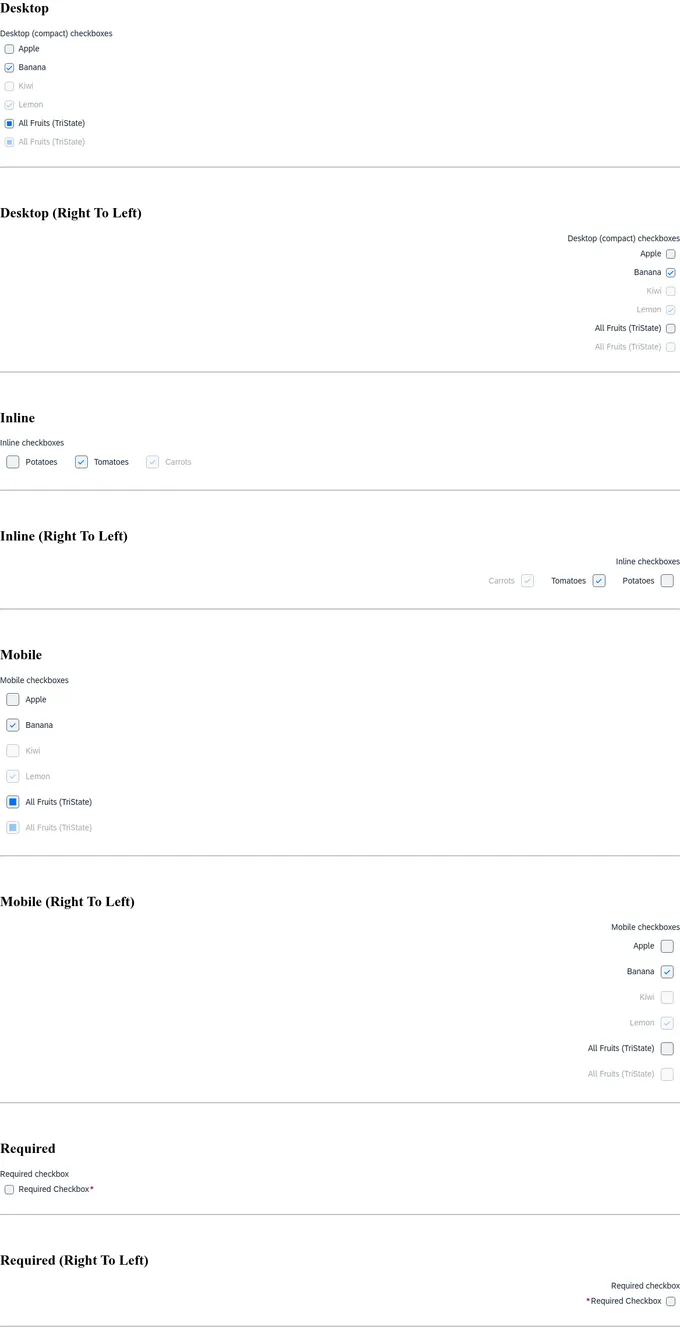680x1336 pixels.
Task: Check the Apple checkbox in Desktop section
Action: pos(9,49)
